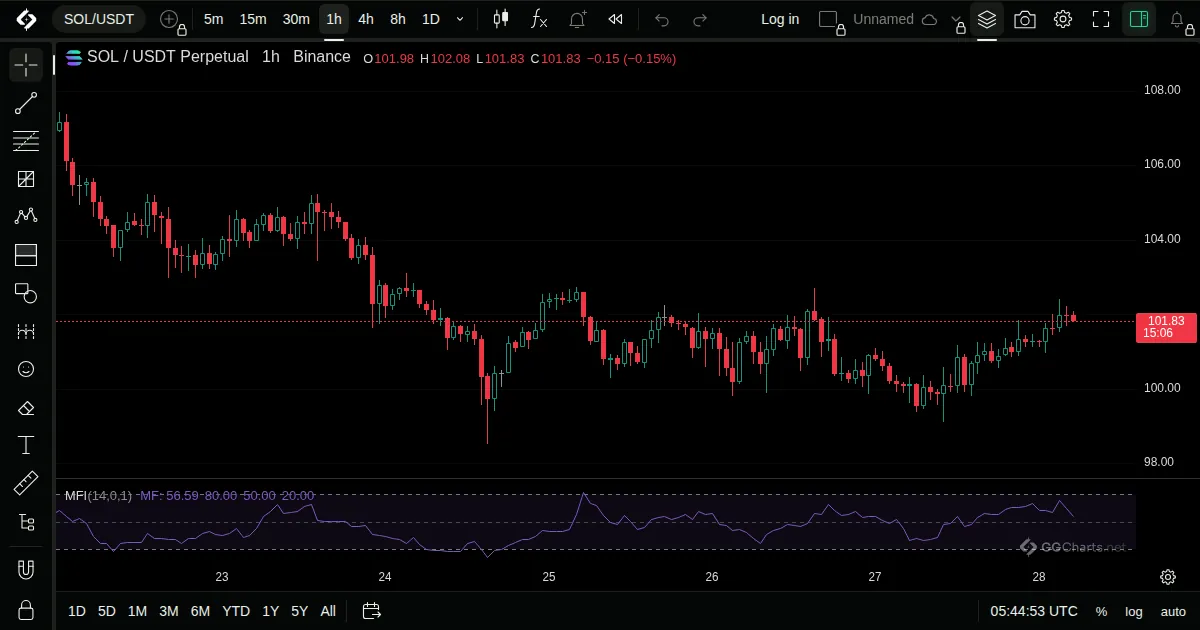Image resolution: width=1200 pixels, height=630 pixels.
Task: Switch to 15m timeframe
Action: 253,19
